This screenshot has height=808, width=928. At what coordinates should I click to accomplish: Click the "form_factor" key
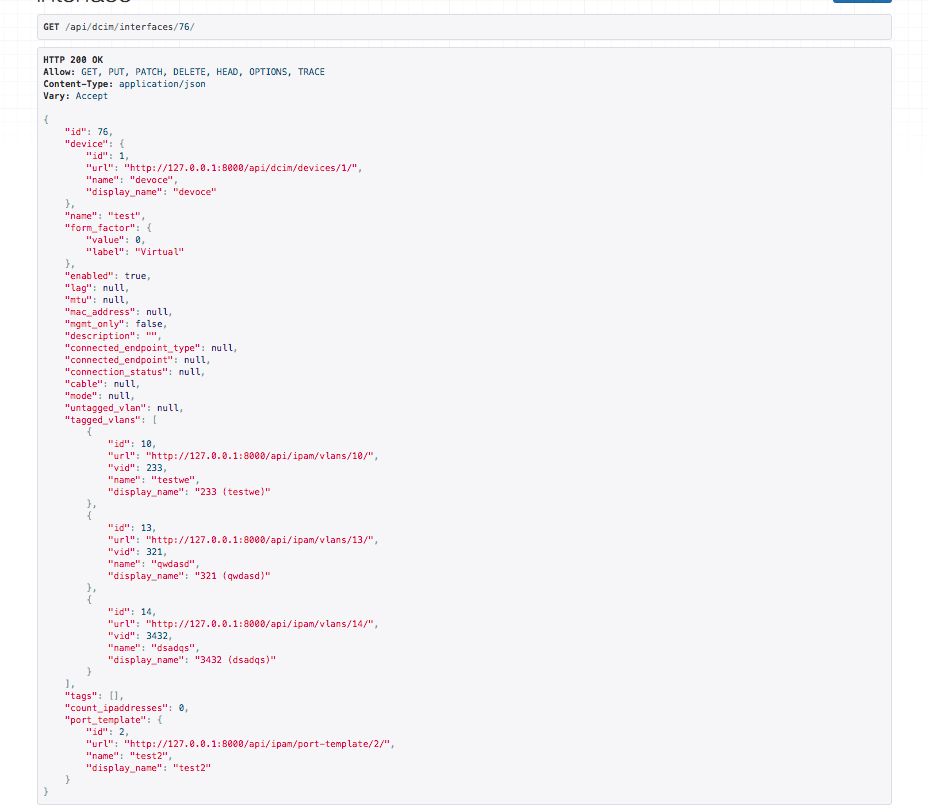click(x=98, y=227)
